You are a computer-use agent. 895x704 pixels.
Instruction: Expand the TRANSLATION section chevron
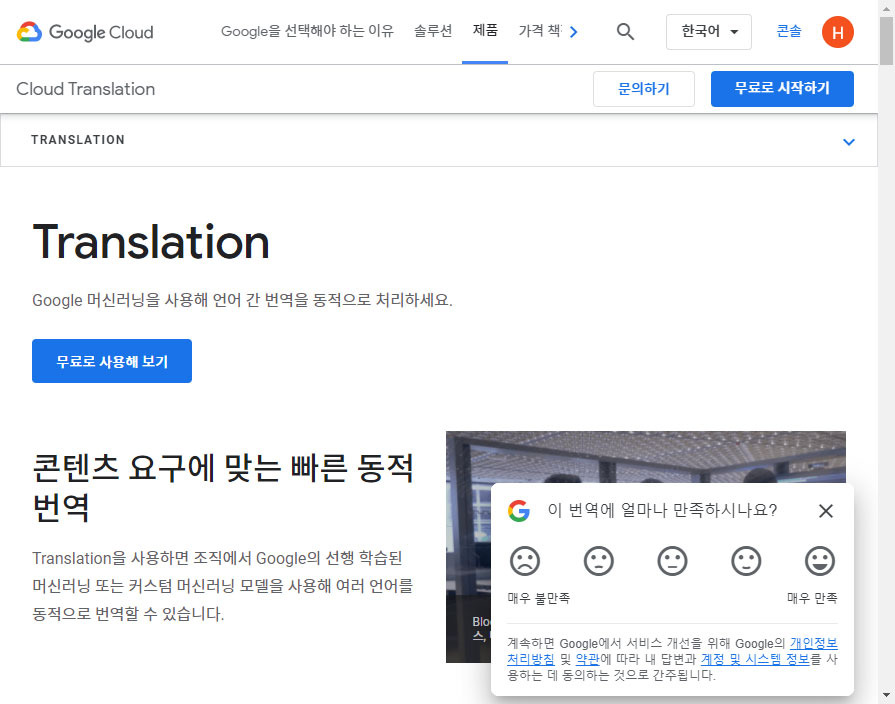pos(849,142)
